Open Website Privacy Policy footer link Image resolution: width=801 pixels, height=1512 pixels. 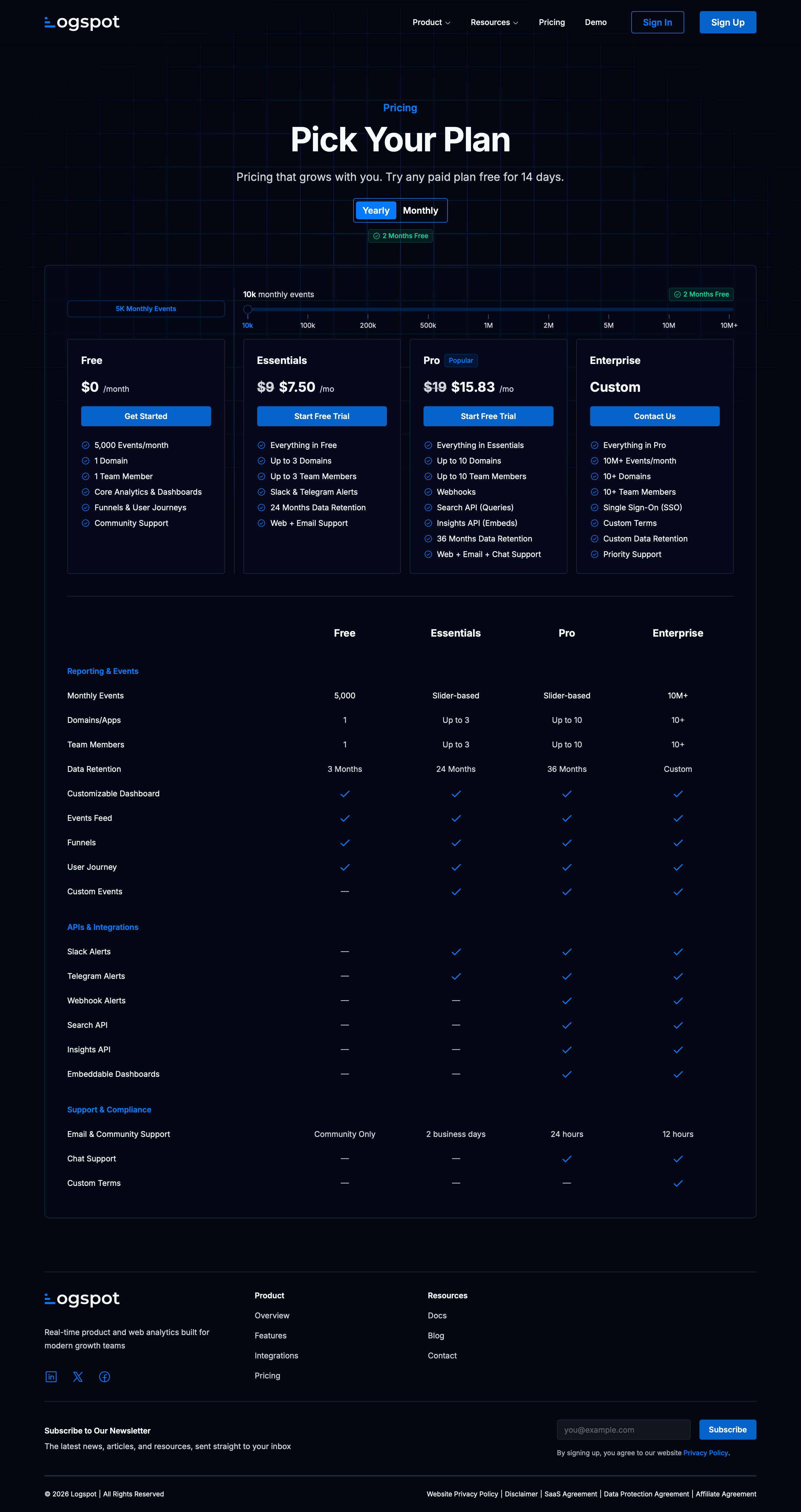[x=463, y=1494]
